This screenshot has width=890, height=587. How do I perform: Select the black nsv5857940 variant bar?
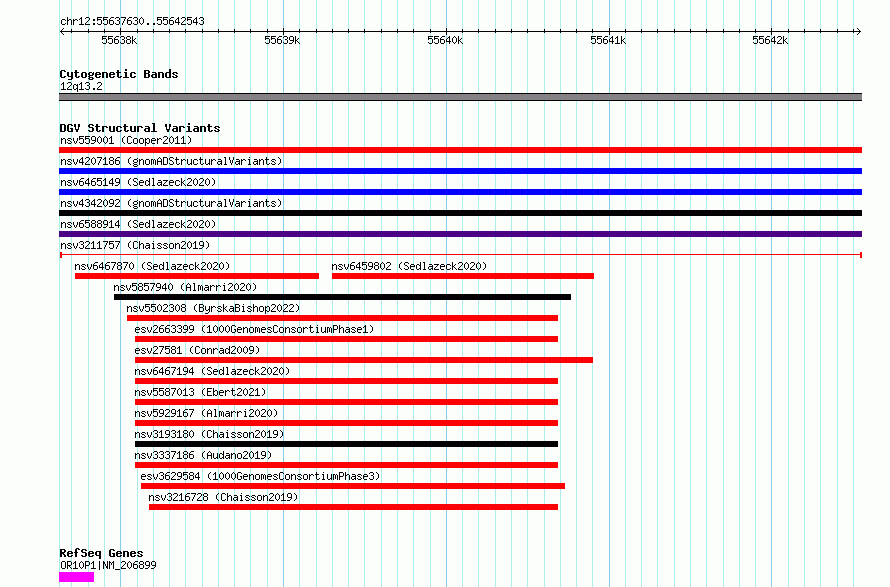pyautogui.click(x=342, y=297)
